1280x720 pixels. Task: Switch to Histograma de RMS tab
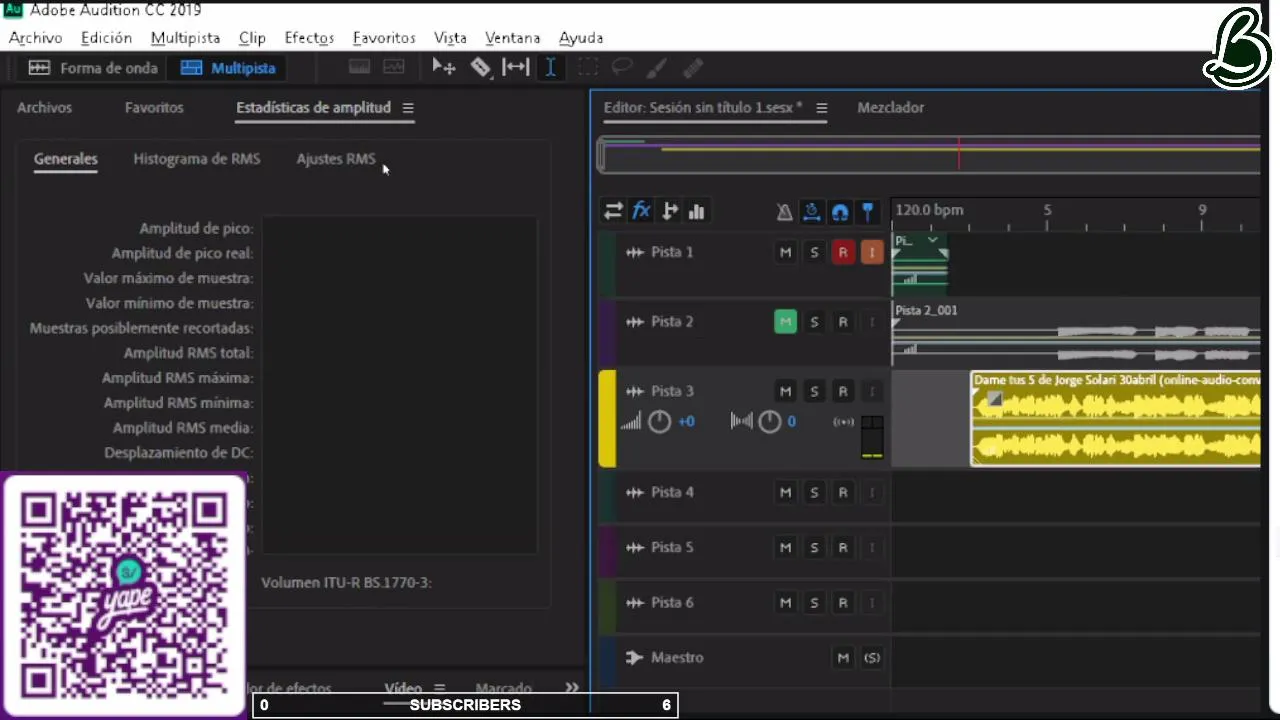(197, 159)
